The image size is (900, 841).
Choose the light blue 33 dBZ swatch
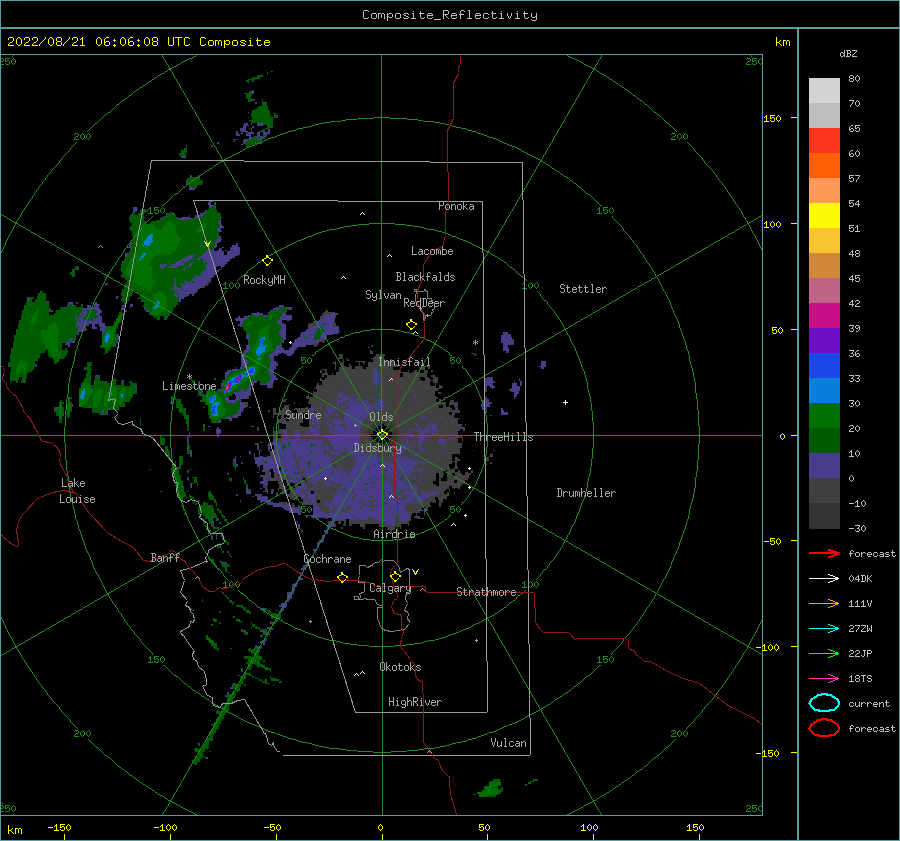click(x=824, y=390)
